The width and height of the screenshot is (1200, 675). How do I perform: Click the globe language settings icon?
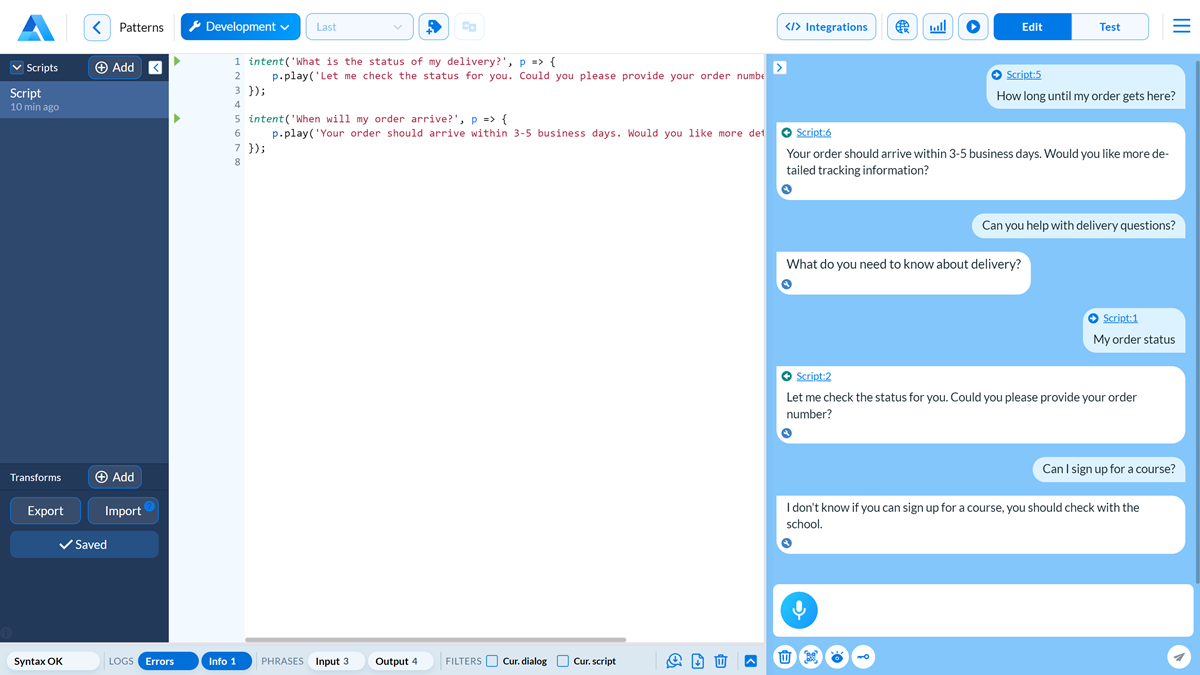tap(902, 27)
